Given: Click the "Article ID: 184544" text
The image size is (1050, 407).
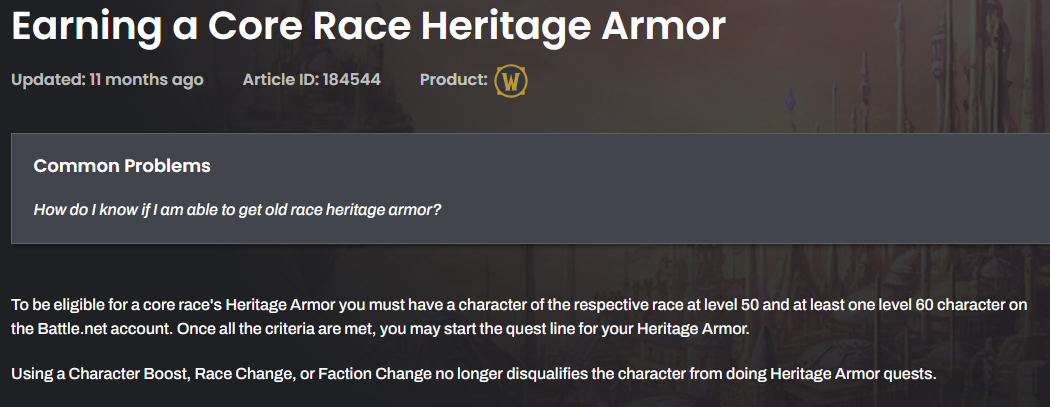Looking at the screenshot, I should (311, 80).
